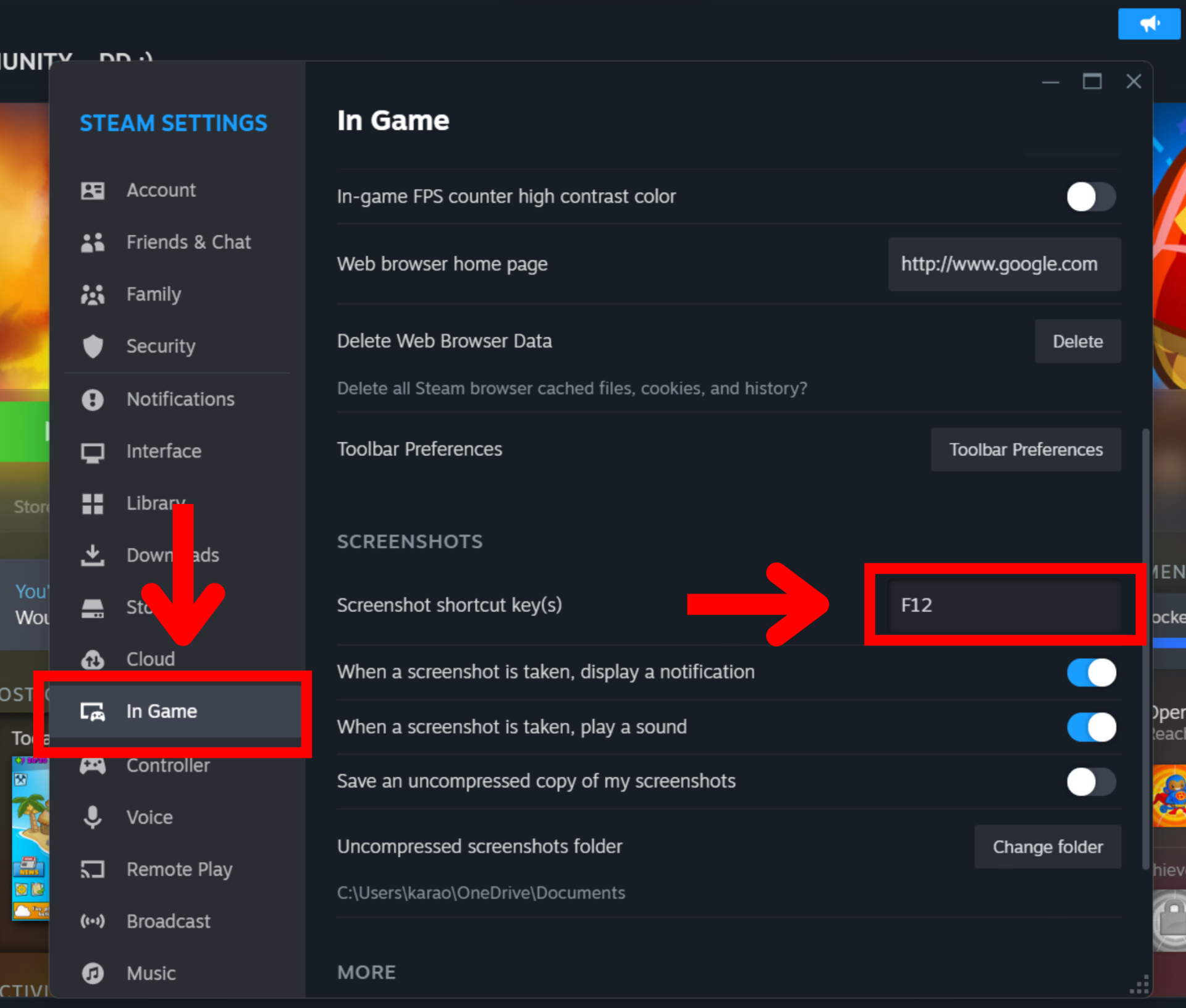Click the Change folder button
The height and width of the screenshot is (1008, 1186).
(x=1047, y=847)
